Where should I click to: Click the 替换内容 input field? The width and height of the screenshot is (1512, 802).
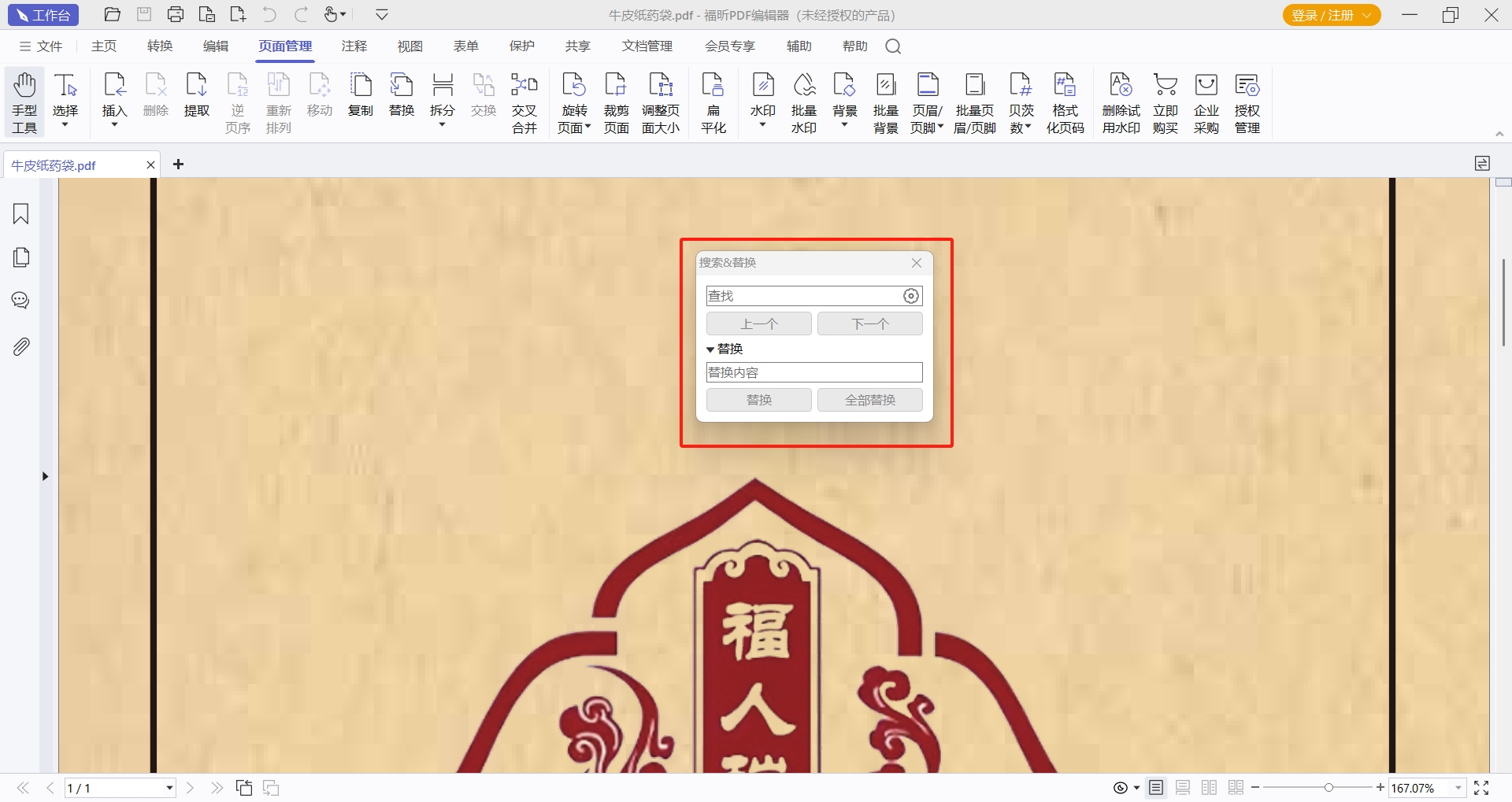(x=813, y=372)
